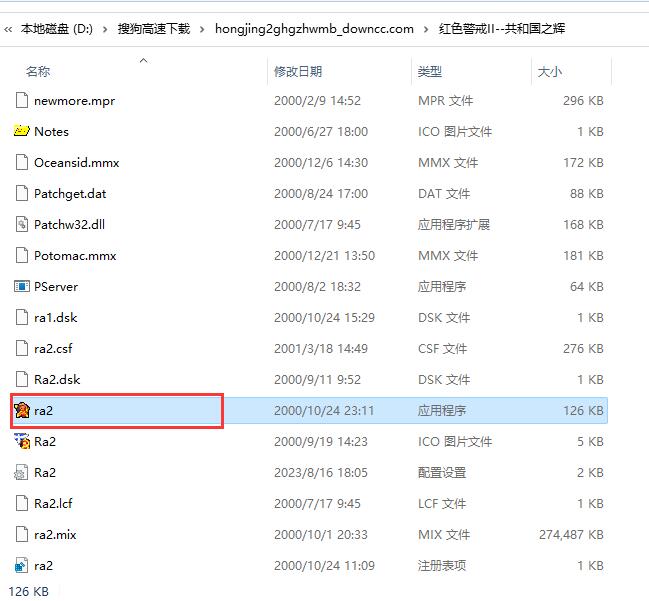
Task: Sort by 类型 column header
Action: tap(430, 72)
